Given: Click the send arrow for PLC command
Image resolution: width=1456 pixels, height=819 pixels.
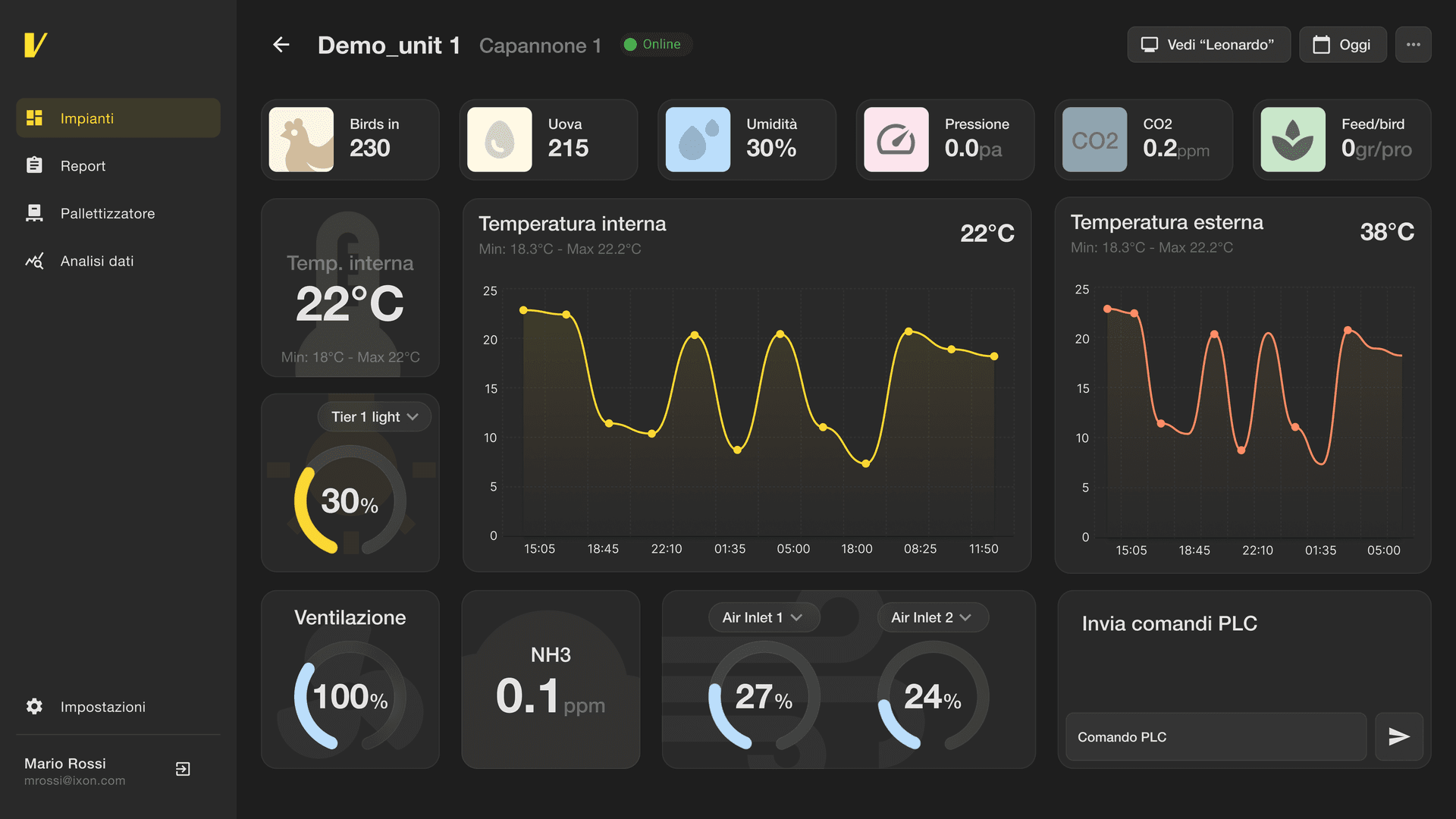Looking at the screenshot, I should pos(1398,736).
